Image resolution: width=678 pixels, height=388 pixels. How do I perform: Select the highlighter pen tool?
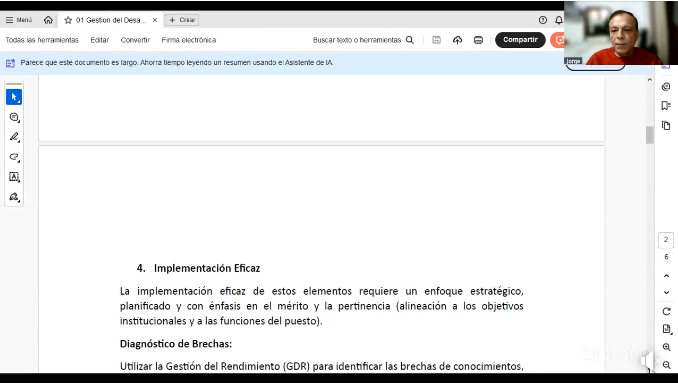click(x=14, y=137)
